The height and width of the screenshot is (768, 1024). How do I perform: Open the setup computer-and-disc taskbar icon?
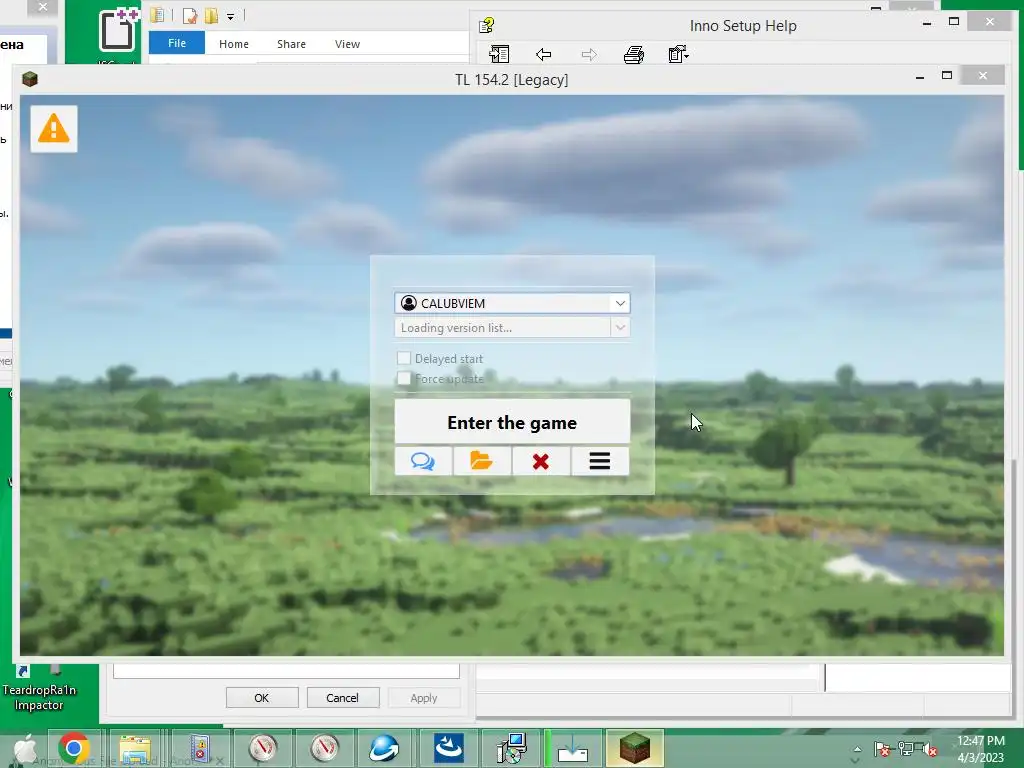[511, 748]
